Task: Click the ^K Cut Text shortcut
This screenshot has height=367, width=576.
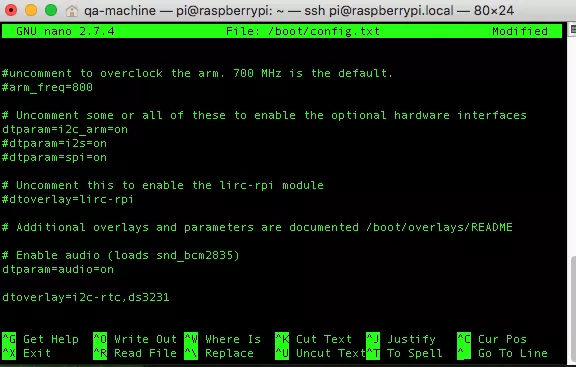Action: point(313,339)
